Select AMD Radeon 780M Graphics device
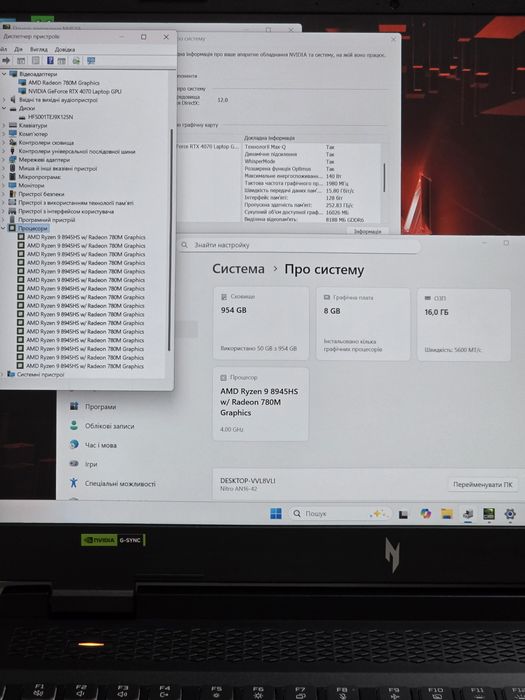The image size is (525, 700). pos(64,83)
